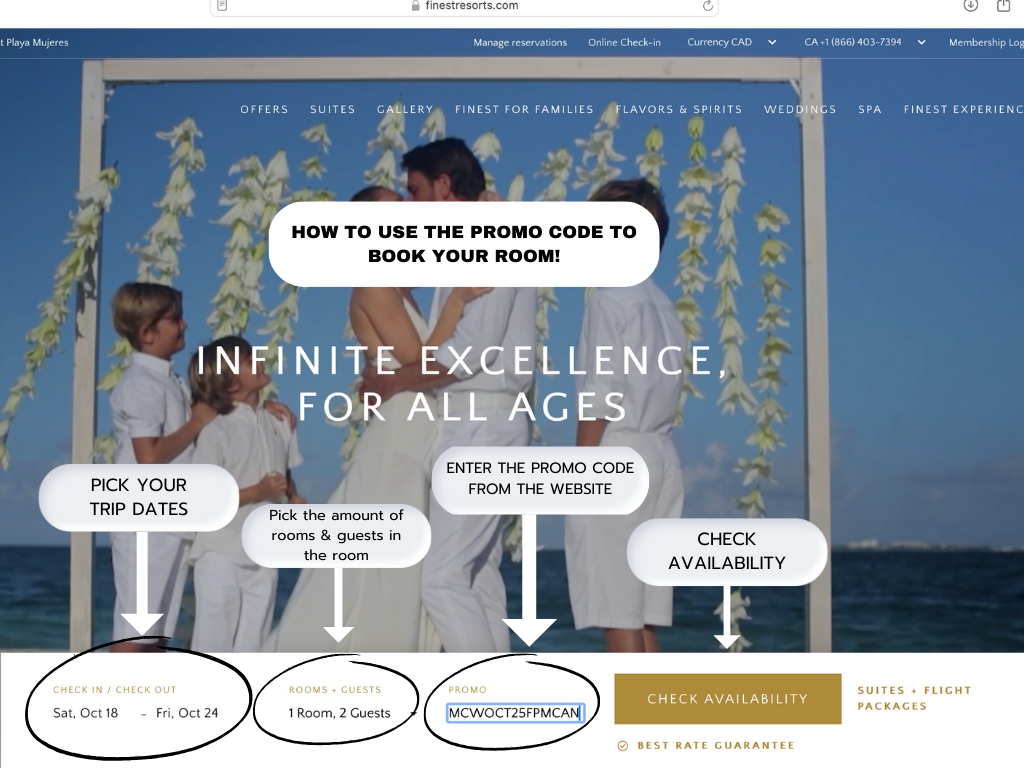
Task: Open Finest for Families menu
Action: 524,109
